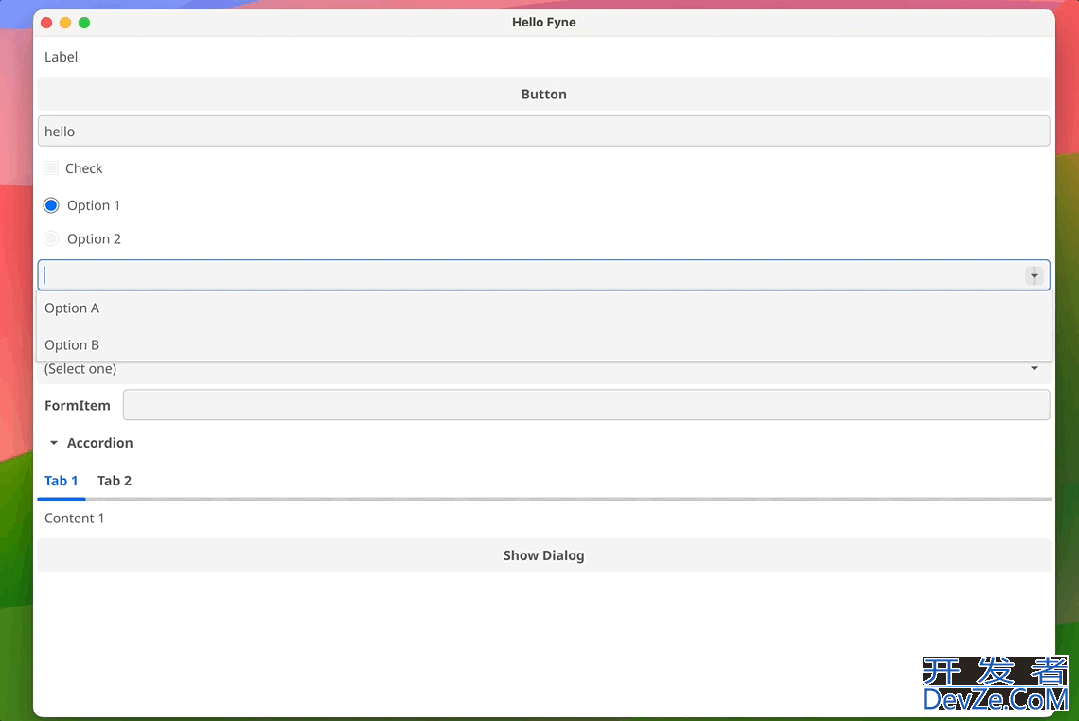Screen dimensions: 1079x721
Task: Switch to Tab 2
Action: coord(114,480)
